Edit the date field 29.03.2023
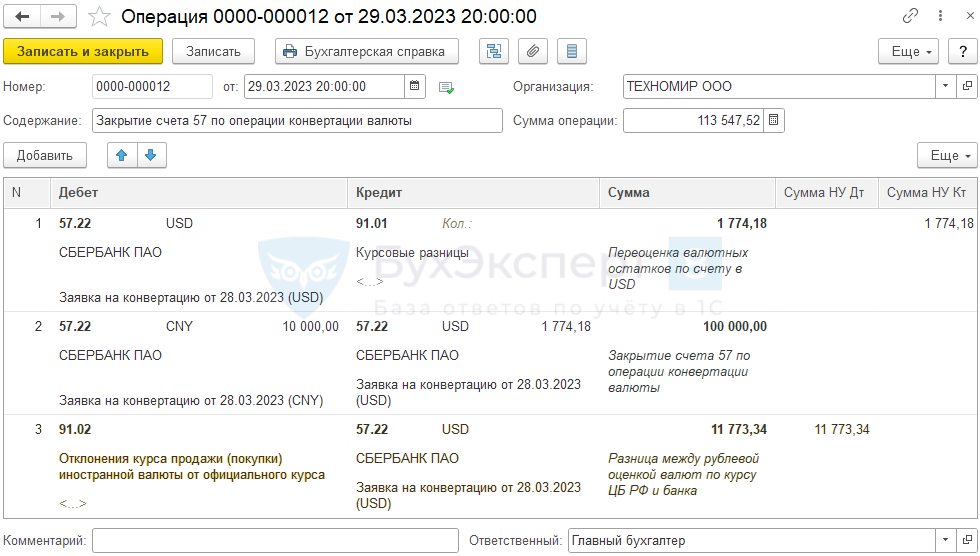Screen dimensions: 980x556 click(324, 86)
